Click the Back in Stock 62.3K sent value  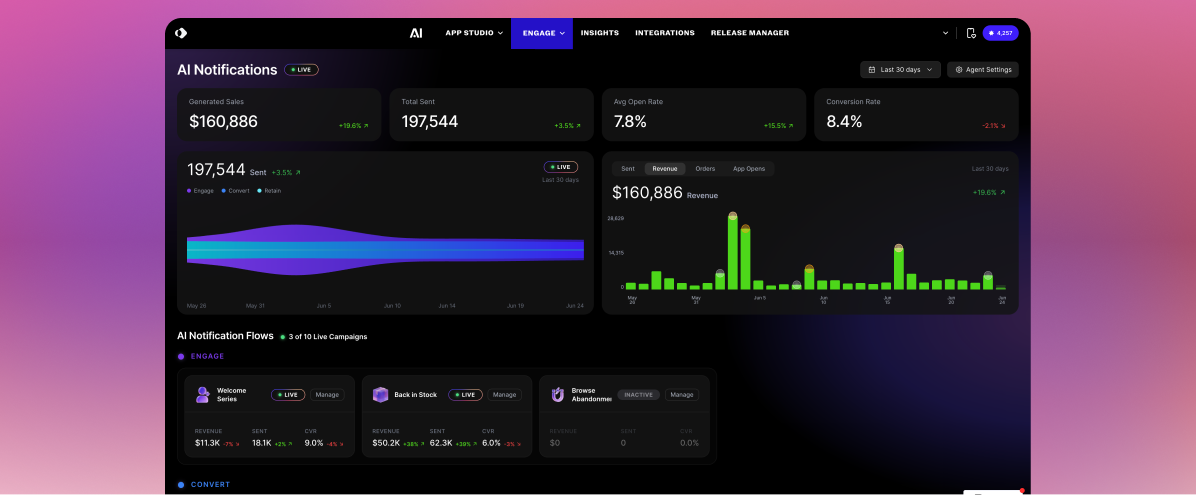click(440, 443)
